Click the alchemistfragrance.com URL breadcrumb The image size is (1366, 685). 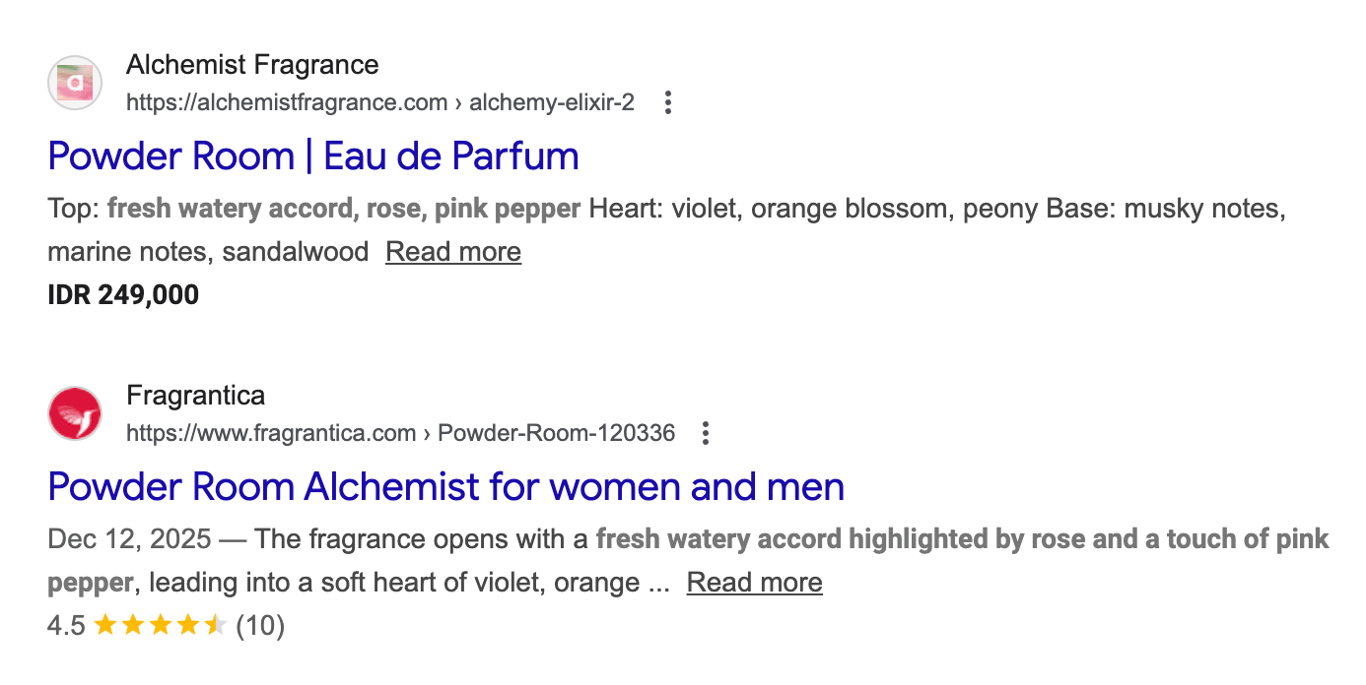click(x=286, y=102)
